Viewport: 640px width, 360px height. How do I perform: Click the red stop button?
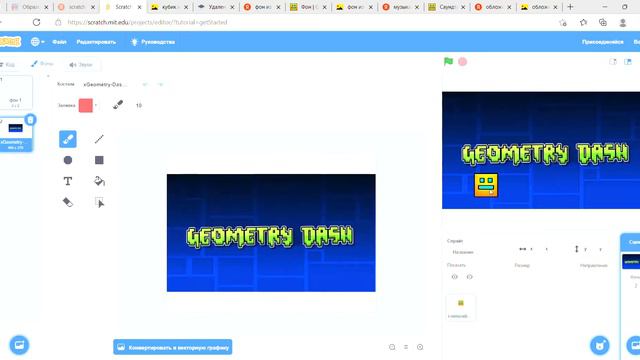pyautogui.click(x=462, y=62)
